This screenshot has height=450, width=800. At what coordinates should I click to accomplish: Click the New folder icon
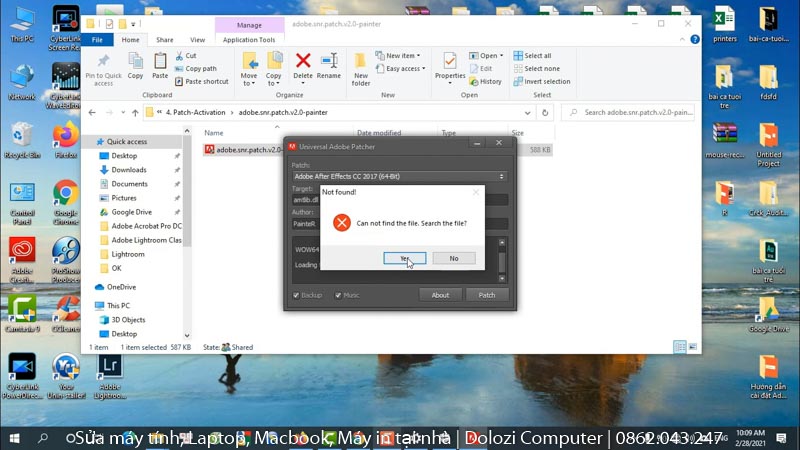361,66
